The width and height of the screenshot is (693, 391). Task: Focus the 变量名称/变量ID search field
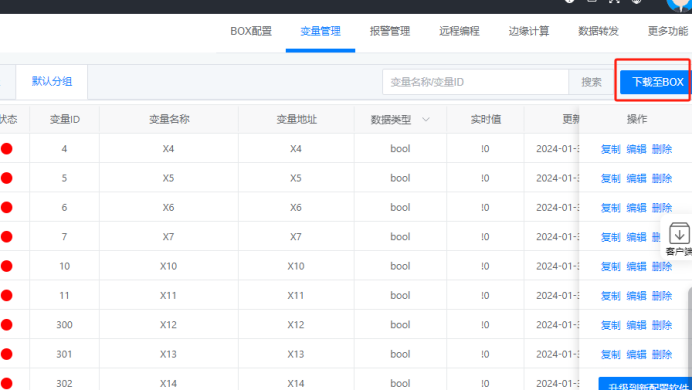[475, 82]
